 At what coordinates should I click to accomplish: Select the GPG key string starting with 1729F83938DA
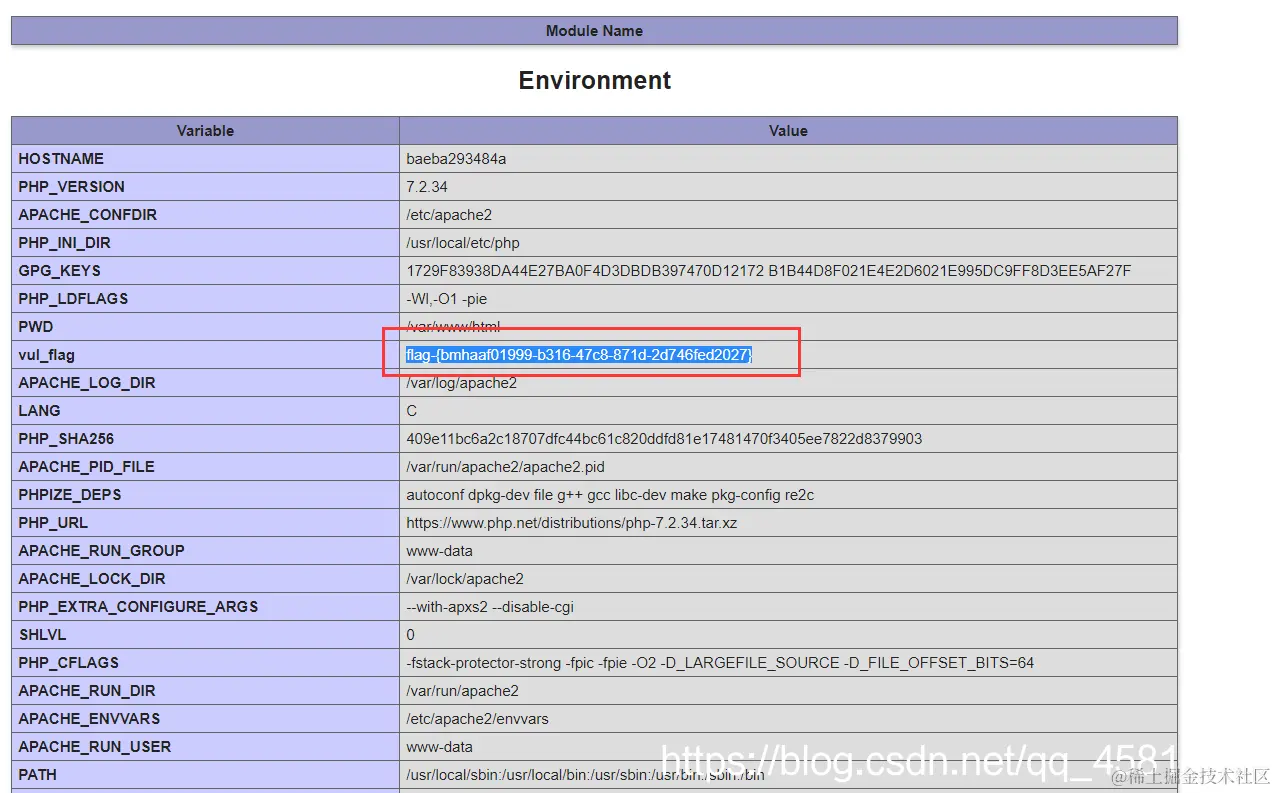click(x=768, y=271)
